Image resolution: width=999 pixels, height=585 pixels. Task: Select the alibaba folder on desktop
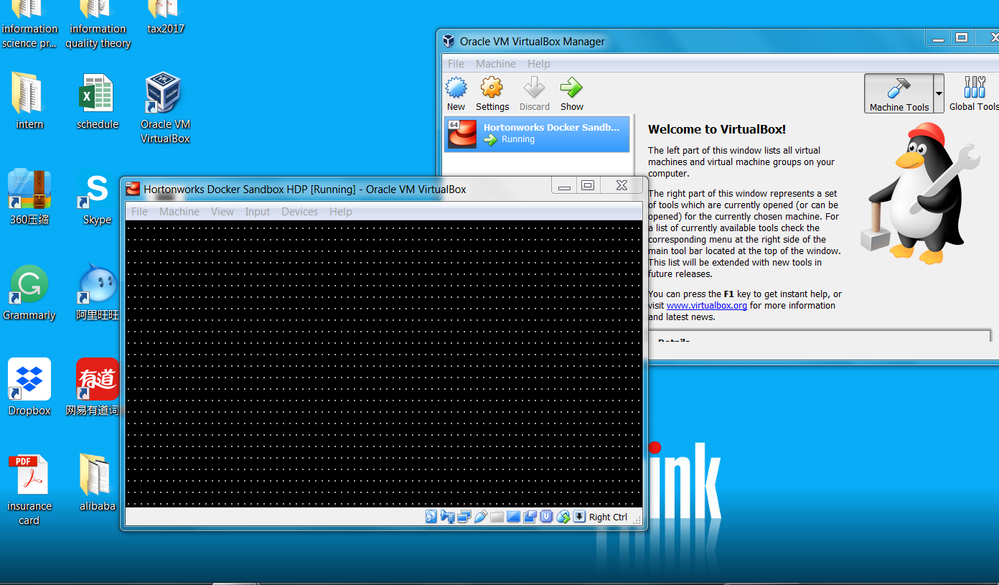click(97, 483)
